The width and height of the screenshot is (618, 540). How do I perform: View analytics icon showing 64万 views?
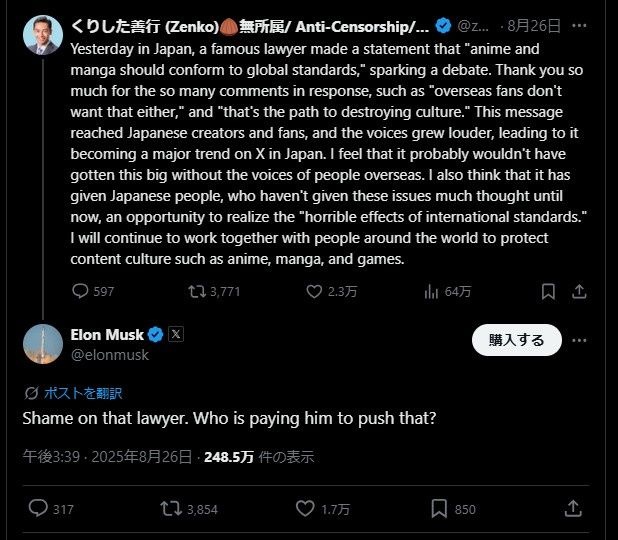pos(432,292)
